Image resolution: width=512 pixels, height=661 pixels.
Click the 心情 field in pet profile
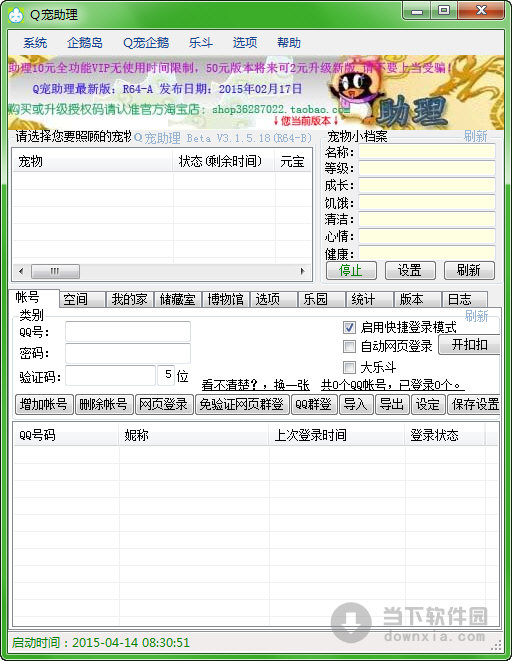point(426,236)
